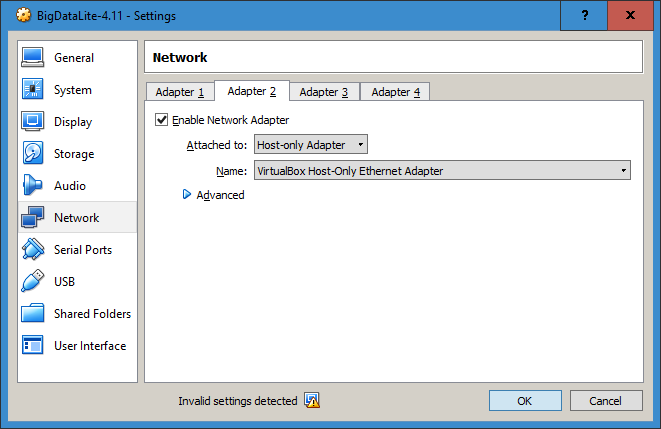Screen dimensions: 661x429
Task: Click the USB plug icon
Action: click(32, 281)
